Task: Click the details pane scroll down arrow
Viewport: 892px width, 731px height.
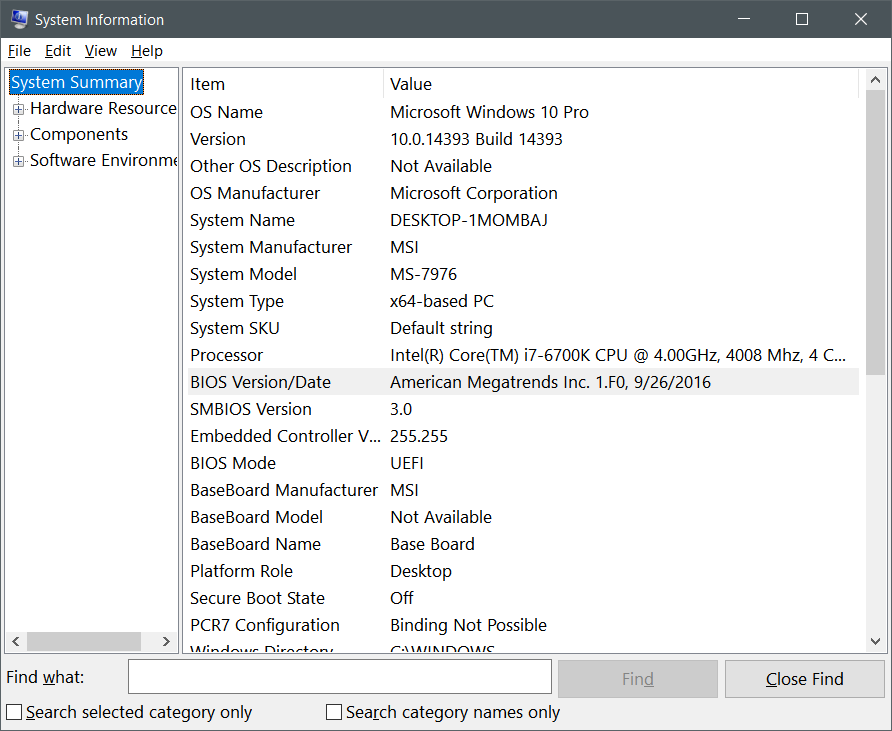Action: 876,642
